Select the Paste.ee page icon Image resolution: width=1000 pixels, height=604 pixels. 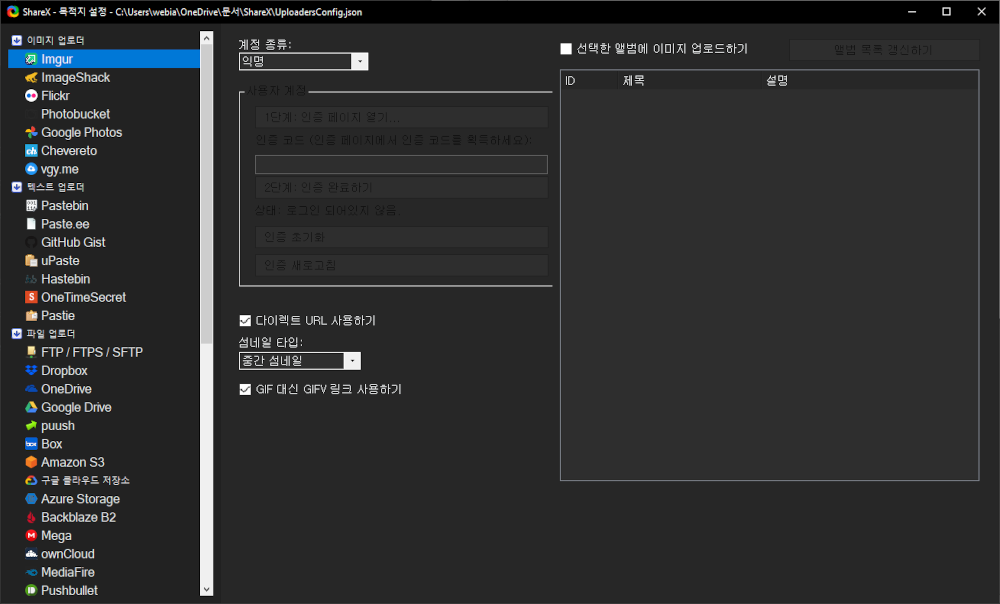(x=31, y=225)
